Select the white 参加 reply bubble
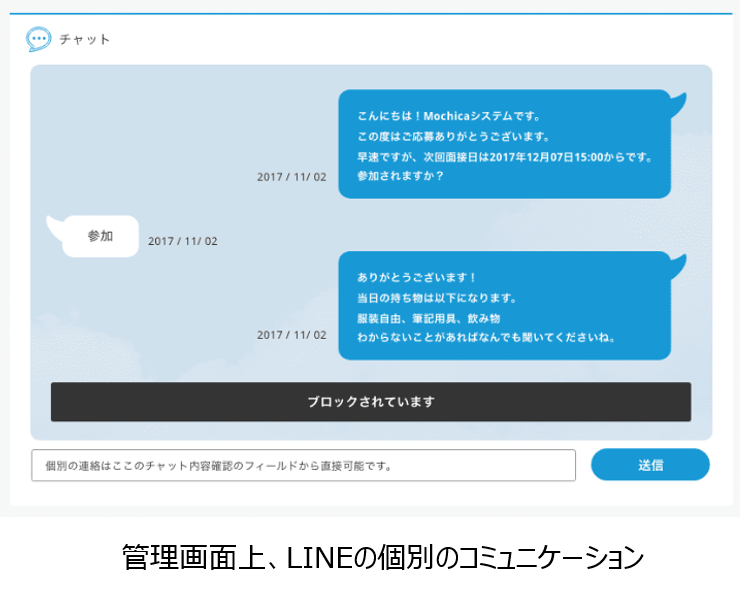The height and width of the screenshot is (592, 740). pos(100,236)
